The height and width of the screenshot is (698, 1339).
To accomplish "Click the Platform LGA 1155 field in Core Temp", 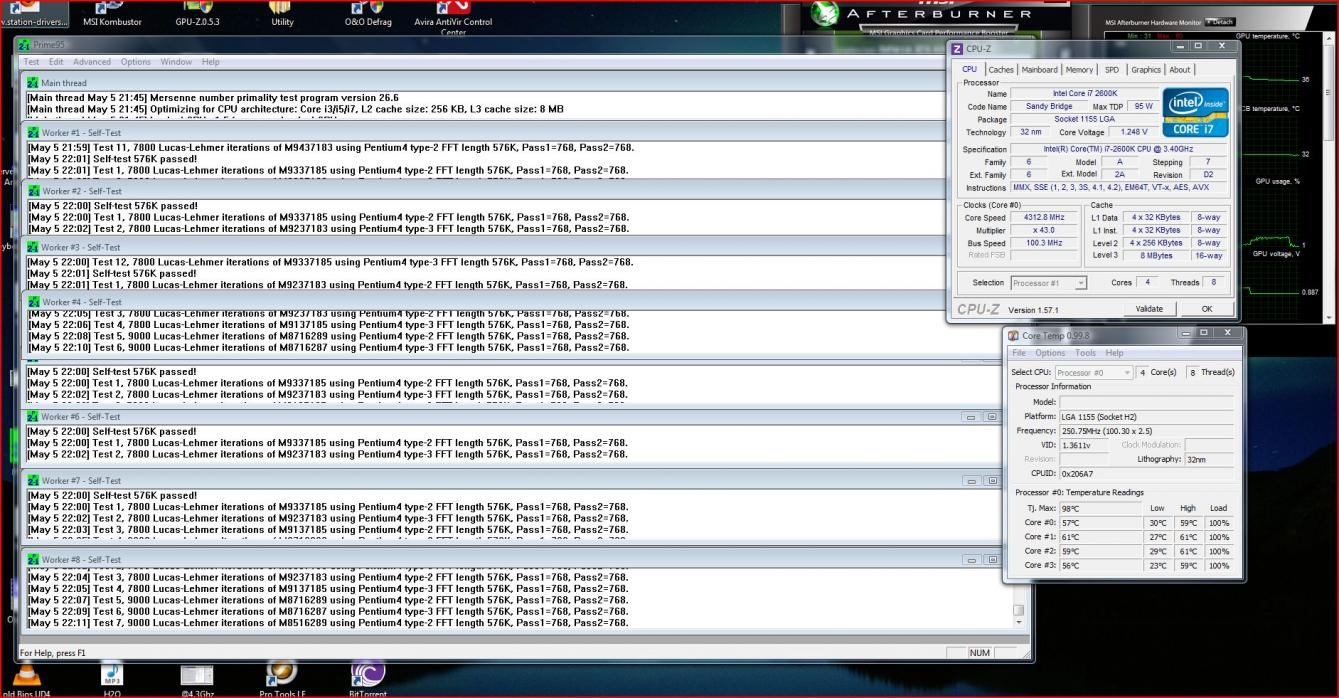I will [1146, 416].
